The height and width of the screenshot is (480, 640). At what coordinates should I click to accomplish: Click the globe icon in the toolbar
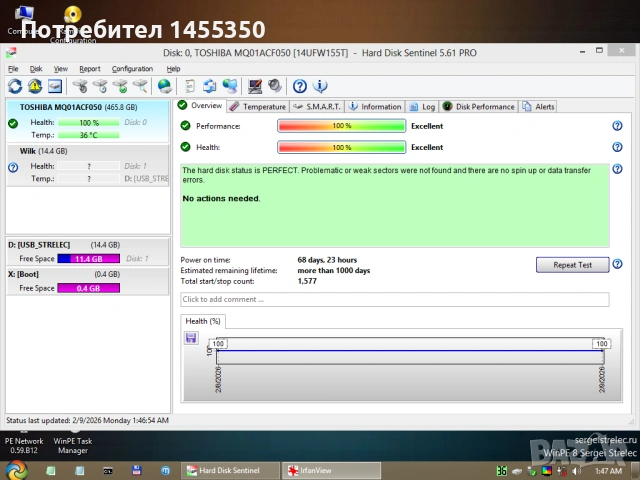(164, 86)
